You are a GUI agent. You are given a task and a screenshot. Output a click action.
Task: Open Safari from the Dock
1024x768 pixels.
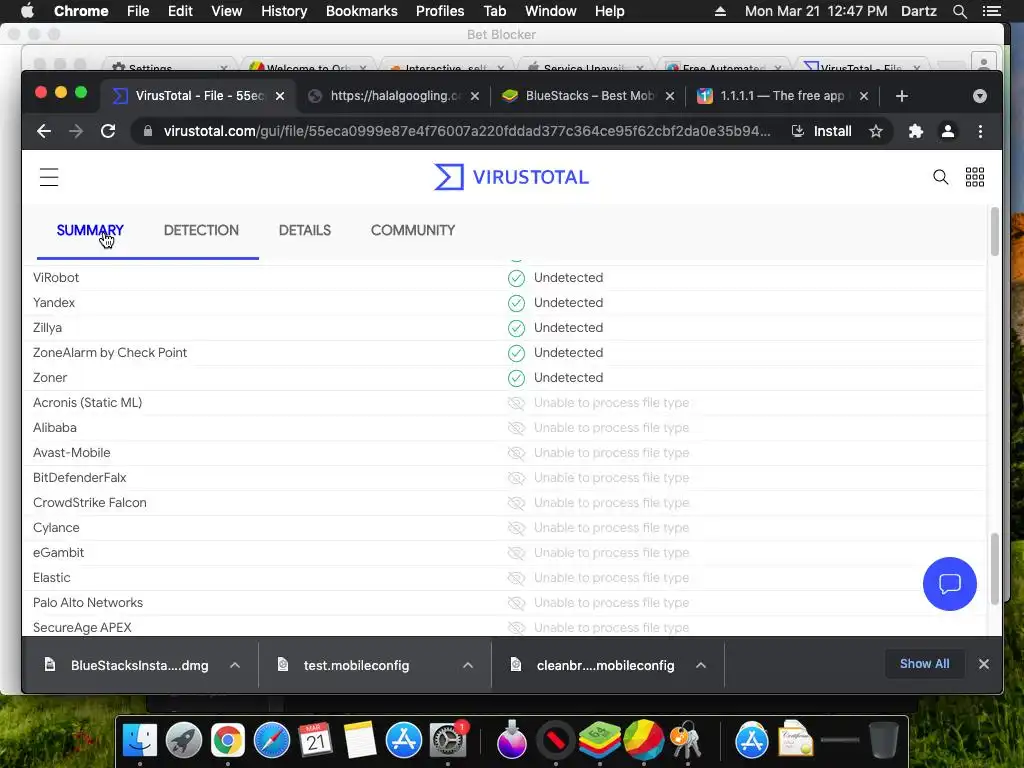tap(272, 741)
